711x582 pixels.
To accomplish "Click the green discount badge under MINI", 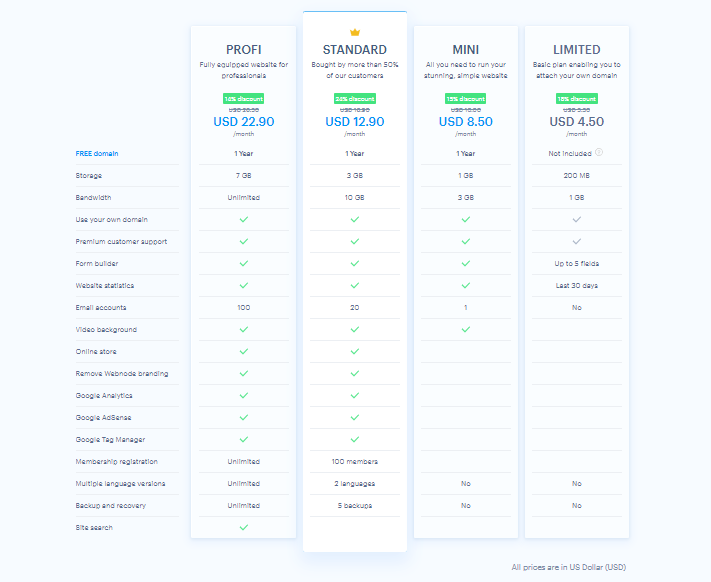I will point(465,99).
